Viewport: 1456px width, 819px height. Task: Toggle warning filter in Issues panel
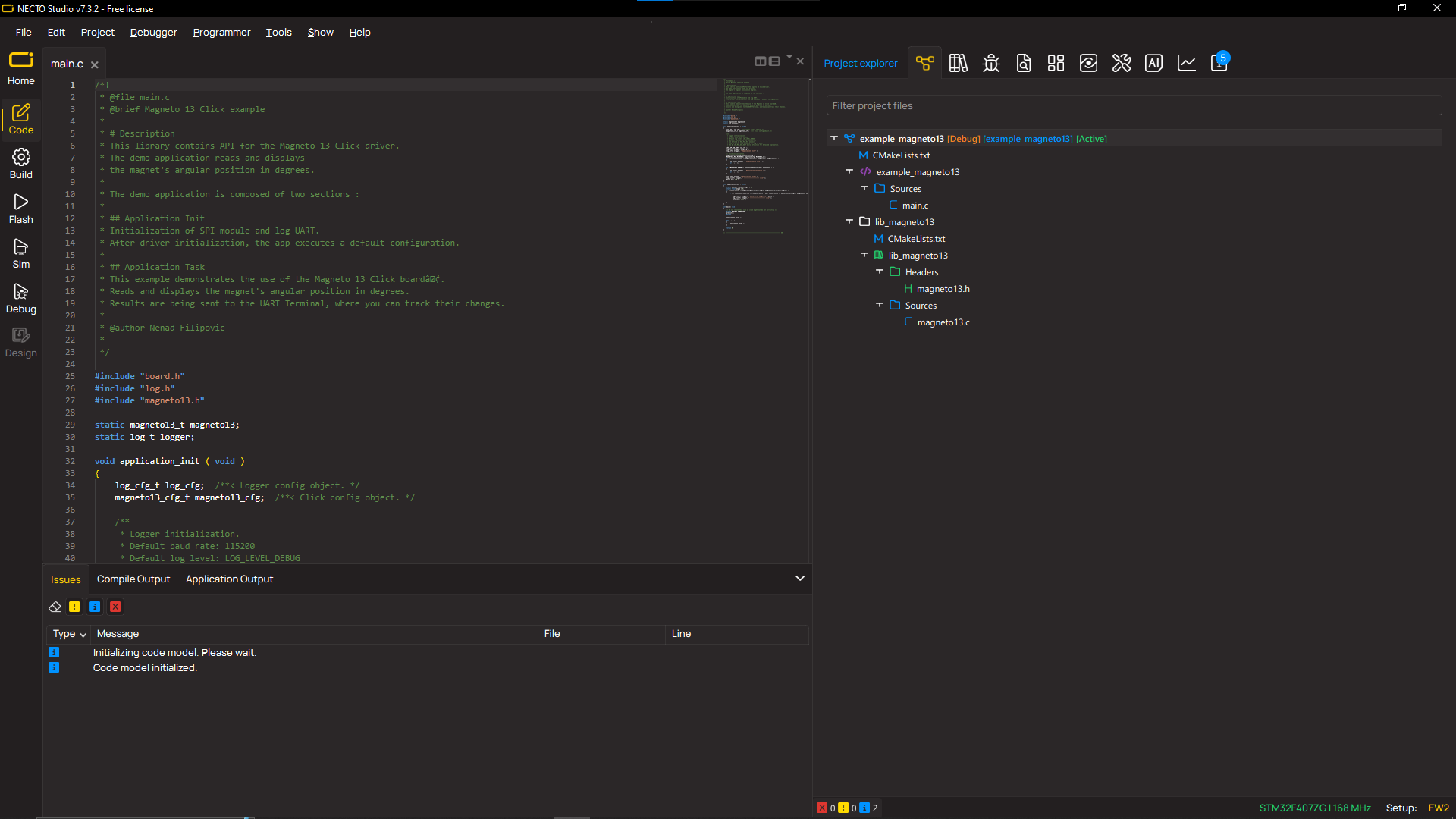[74, 607]
